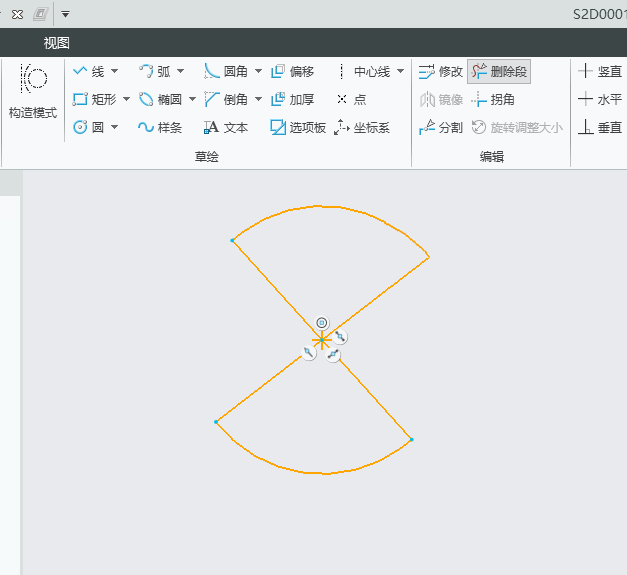627x575 pixels.
Task: Select the 中心线 centerline tool
Action: [364, 72]
